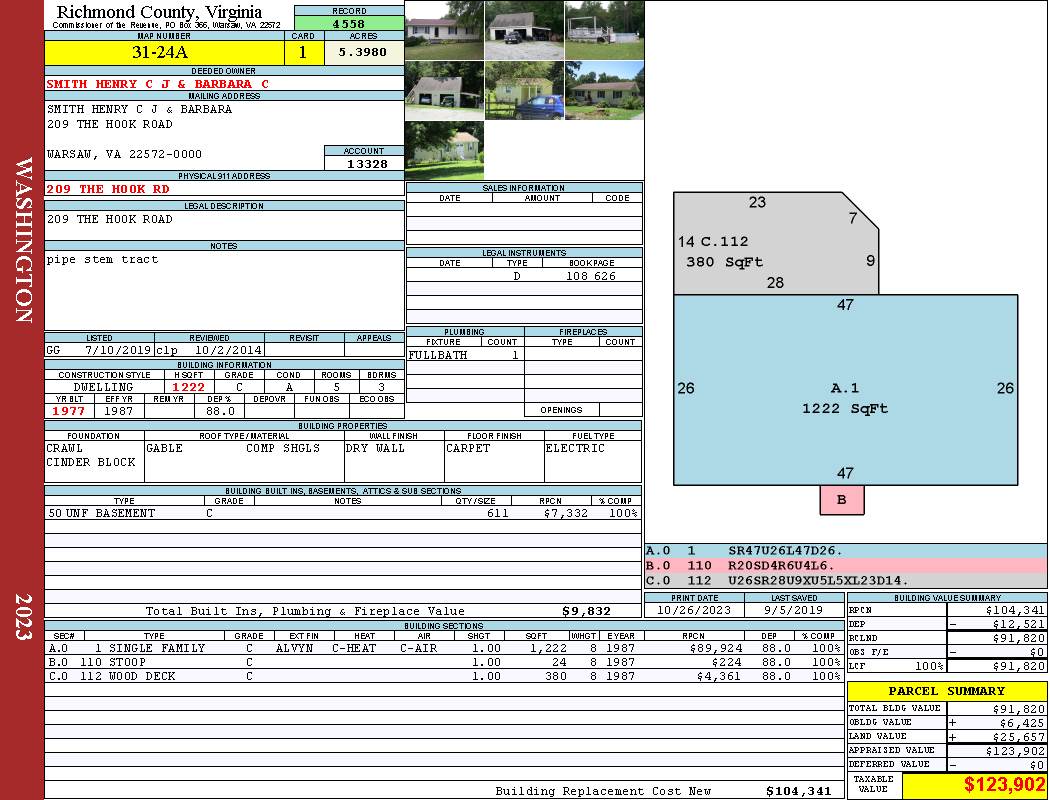Click the basement RPCN $7,332
Viewport: 1050px width, 800px height.
(x=566, y=513)
